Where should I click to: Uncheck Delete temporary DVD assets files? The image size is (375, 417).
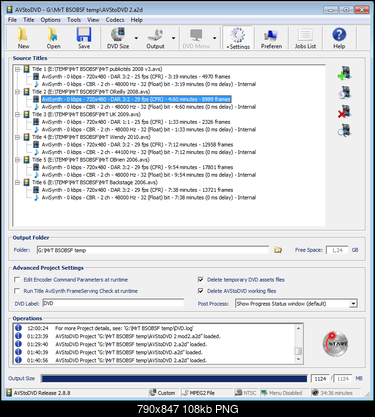pos(201,279)
